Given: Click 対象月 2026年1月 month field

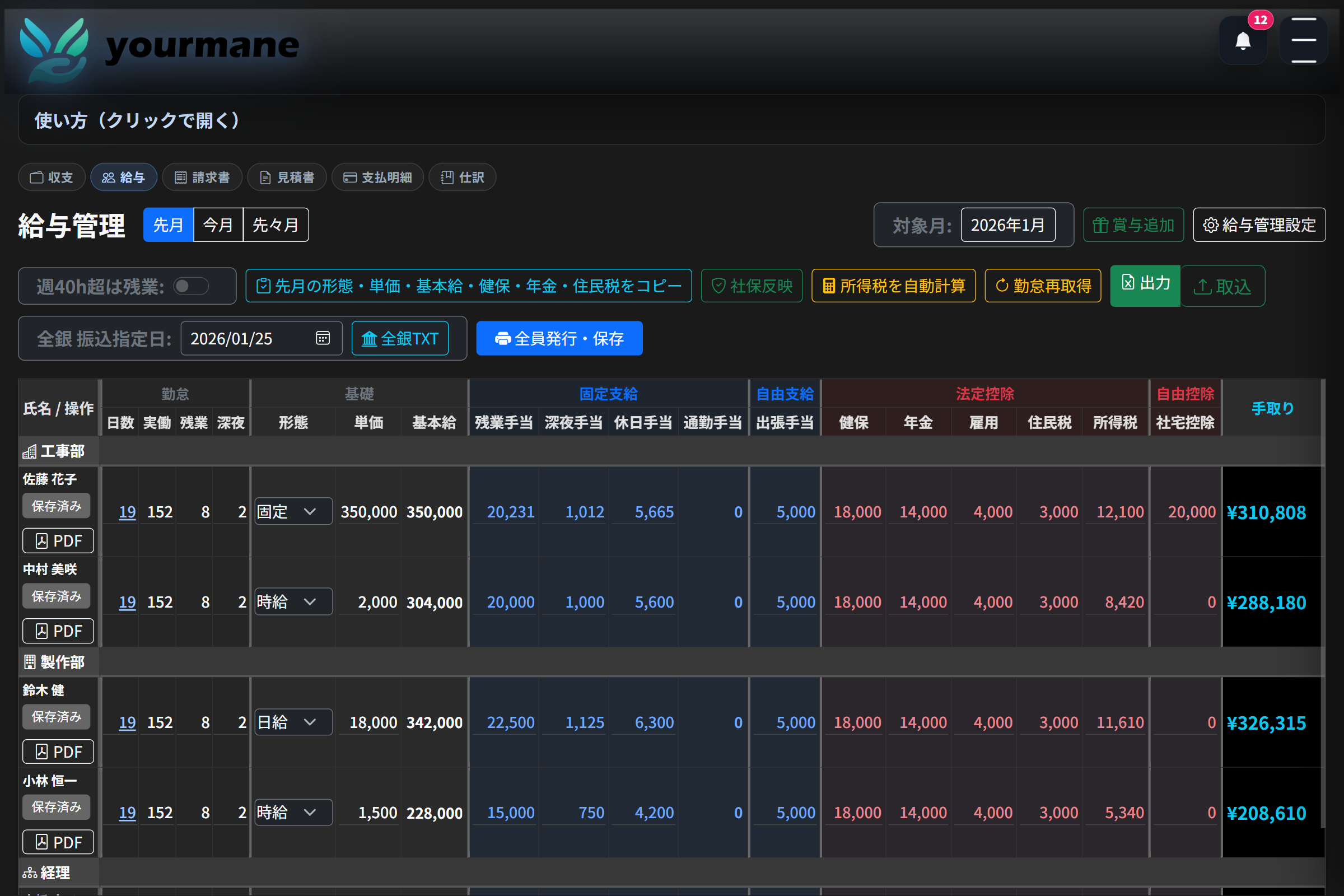Looking at the screenshot, I should click(x=1007, y=225).
